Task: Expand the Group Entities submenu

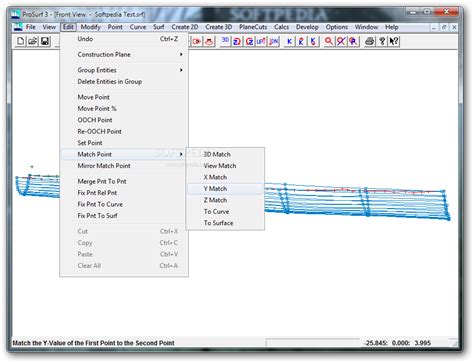Action: (x=124, y=70)
